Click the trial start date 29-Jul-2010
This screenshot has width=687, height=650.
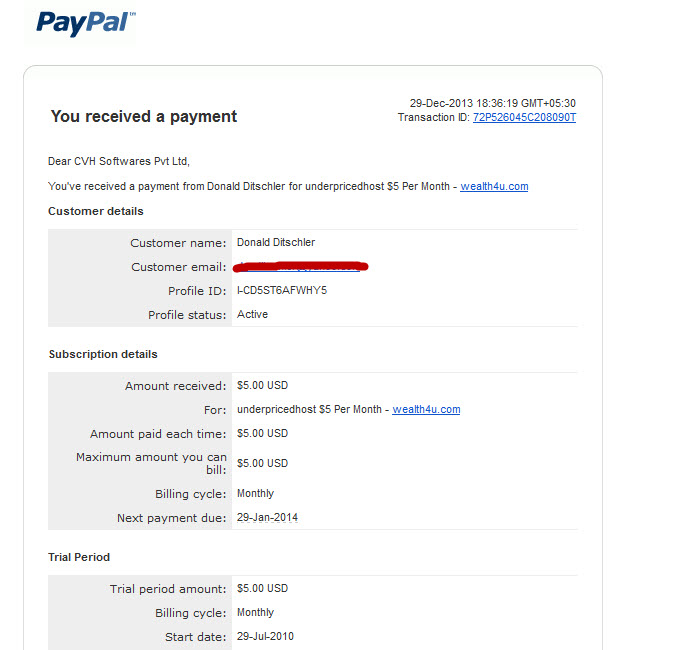[265, 636]
